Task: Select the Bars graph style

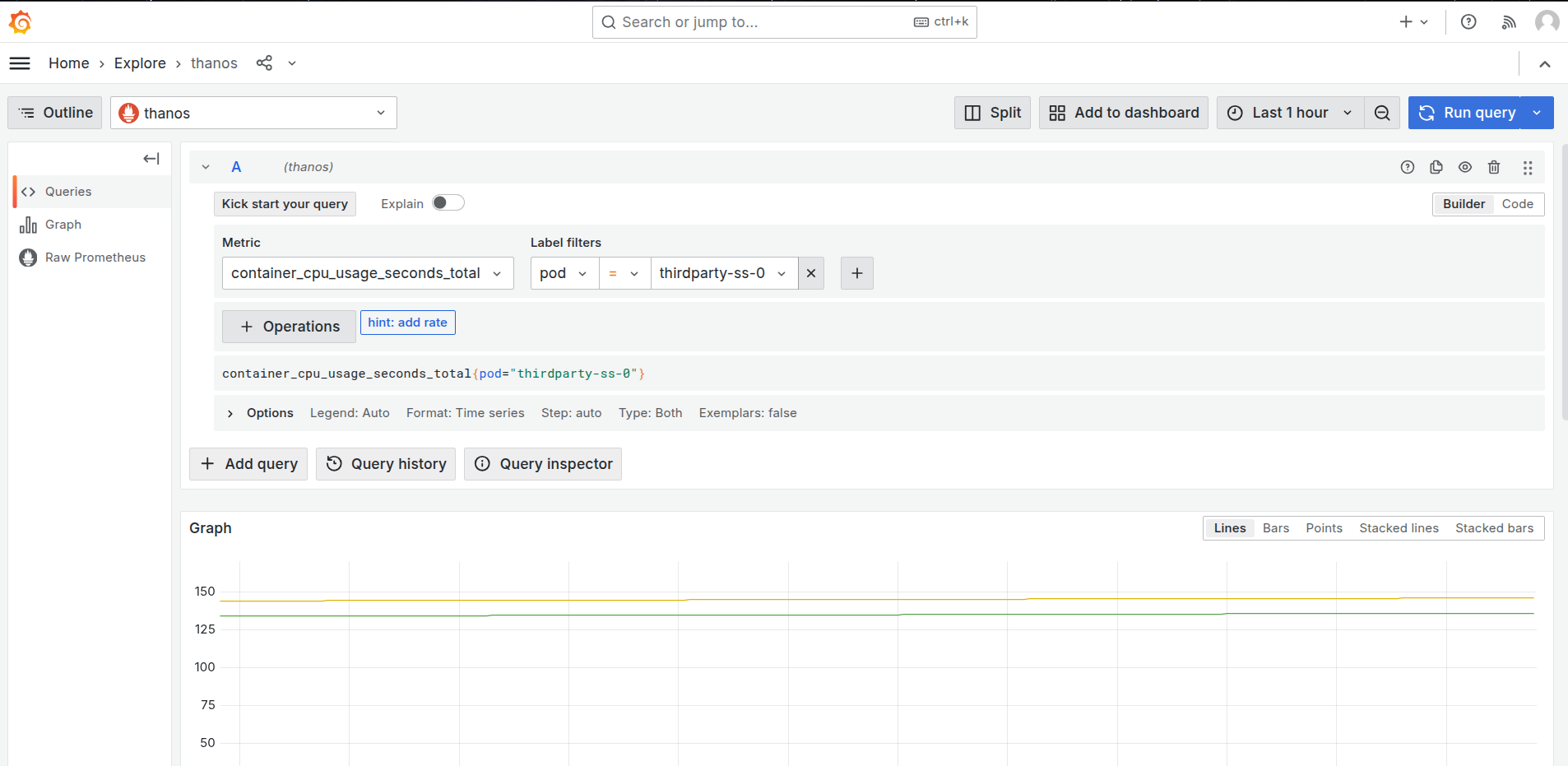Action: (1275, 528)
